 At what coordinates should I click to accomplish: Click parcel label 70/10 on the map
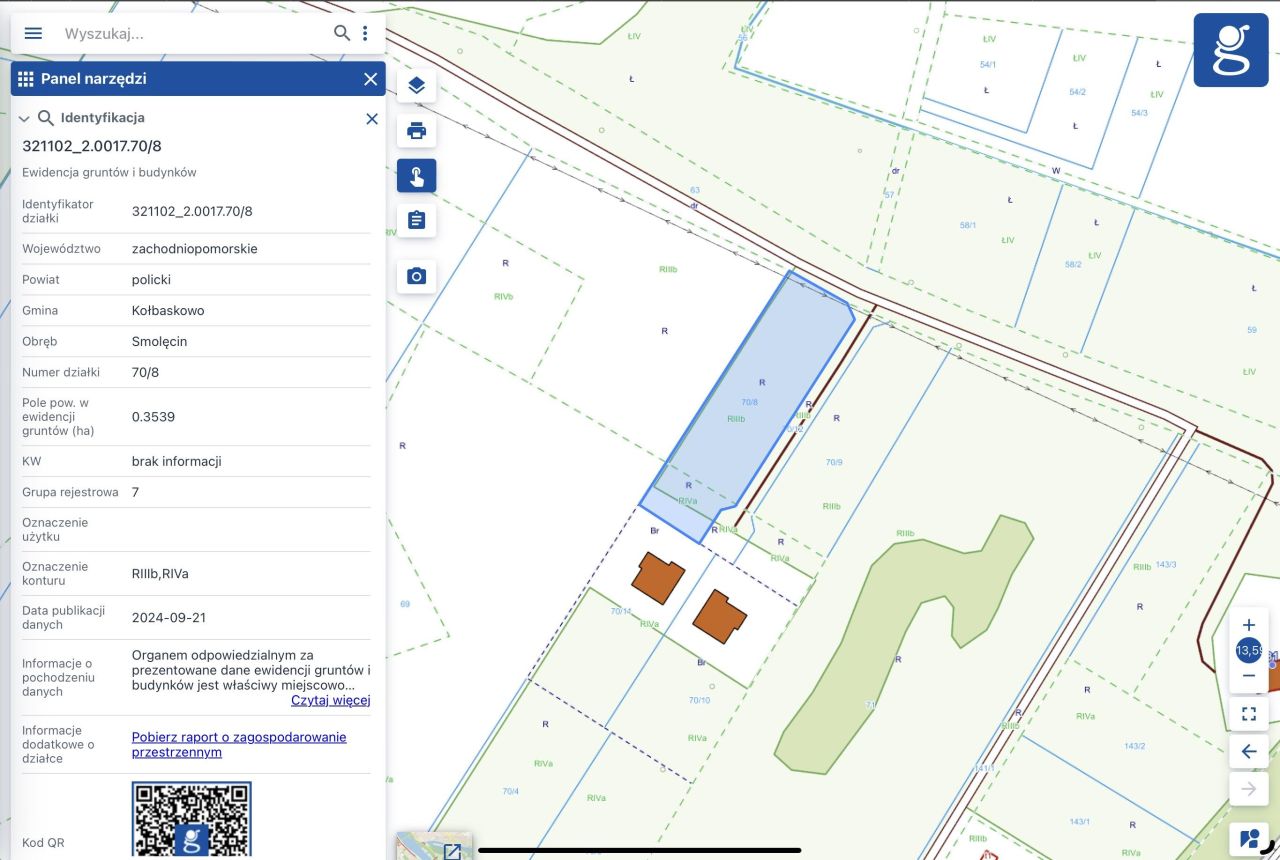[x=699, y=700]
